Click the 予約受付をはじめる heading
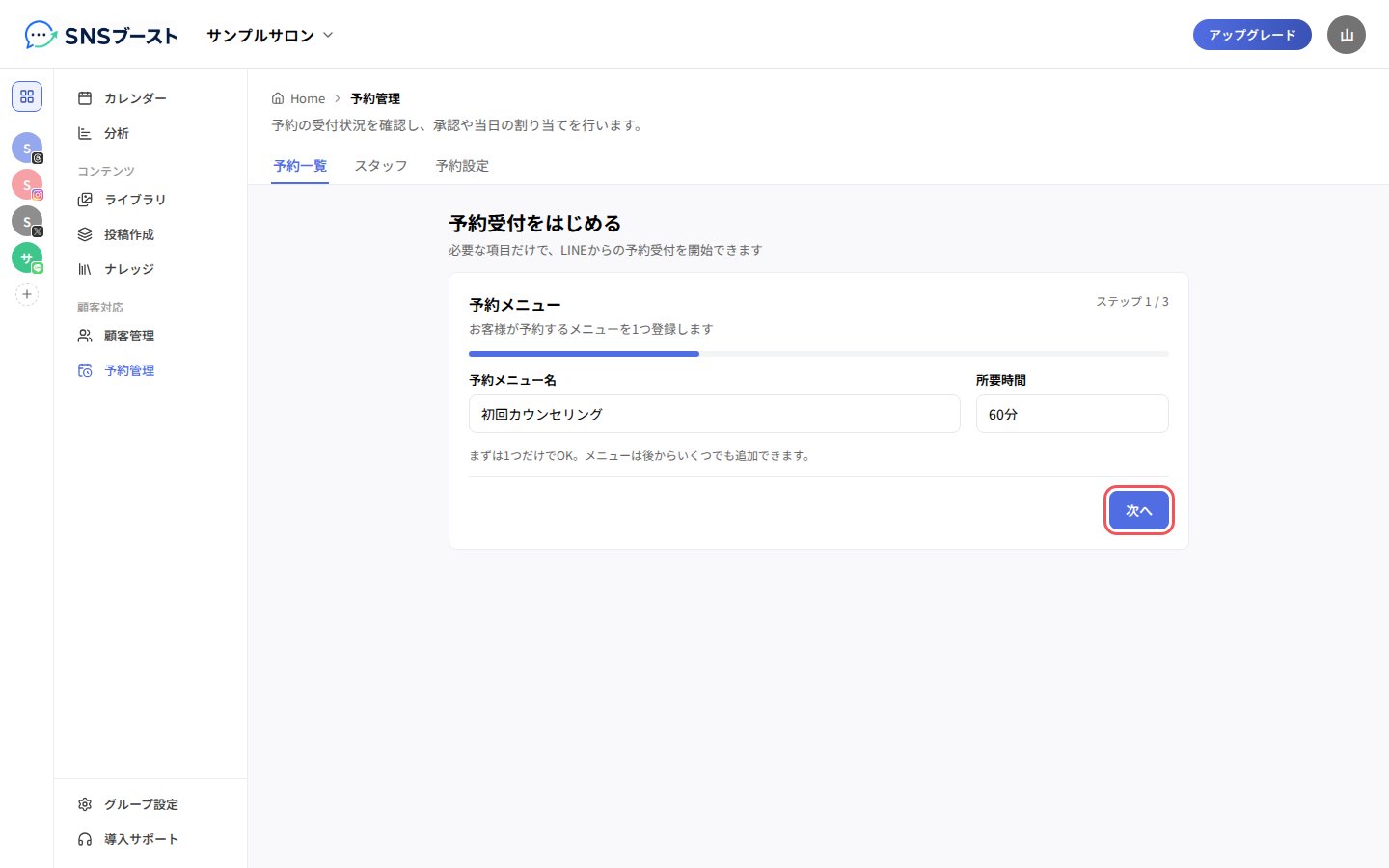Viewport: 1389px width, 868px height. [535, 224]
